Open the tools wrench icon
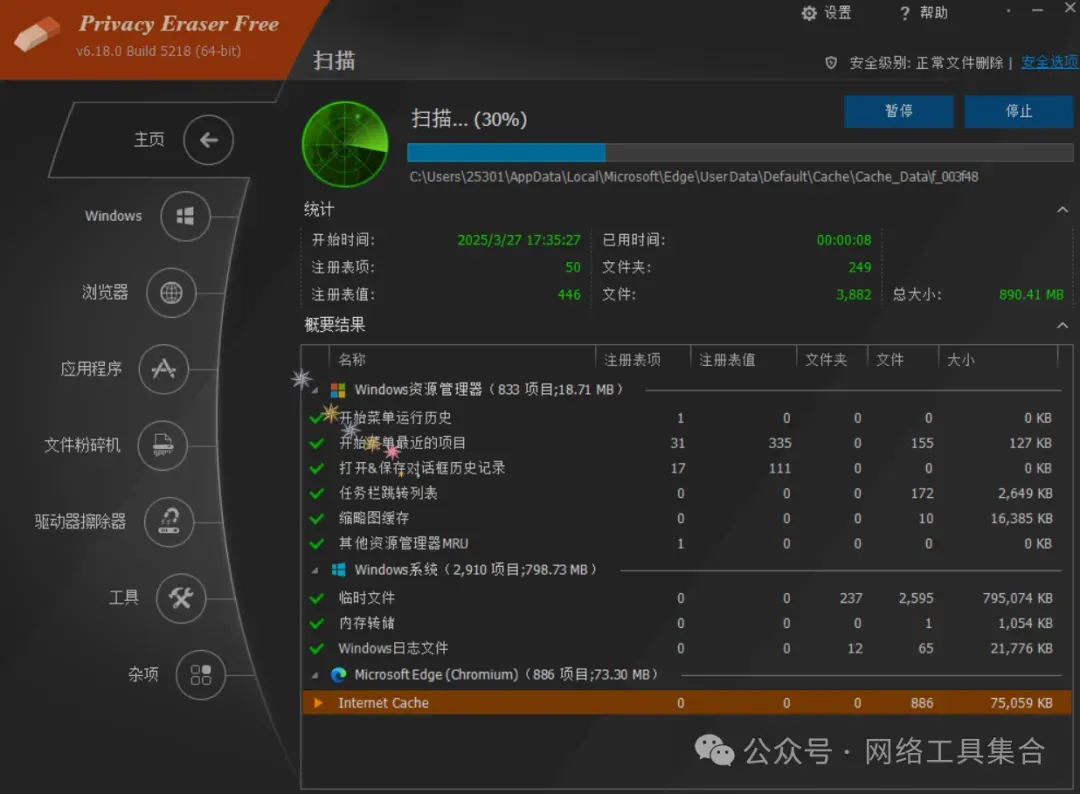This screenshot has height=794, width=1080. pyautogui.click(x=181, y=598)
